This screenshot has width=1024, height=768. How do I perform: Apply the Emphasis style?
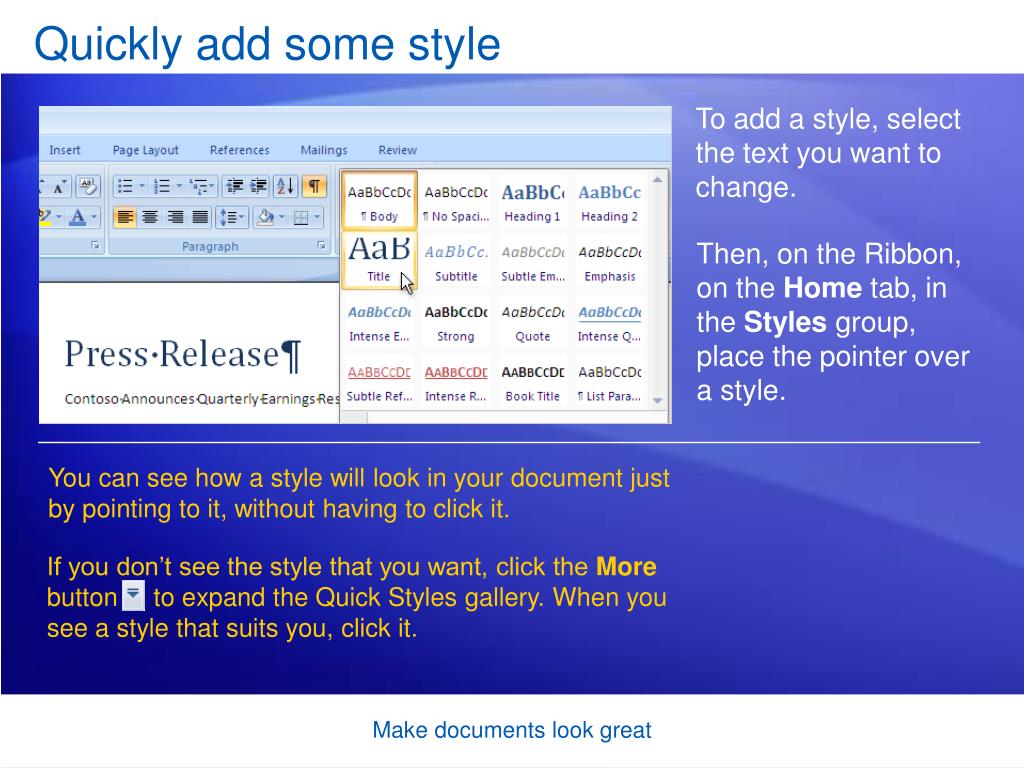609,263
